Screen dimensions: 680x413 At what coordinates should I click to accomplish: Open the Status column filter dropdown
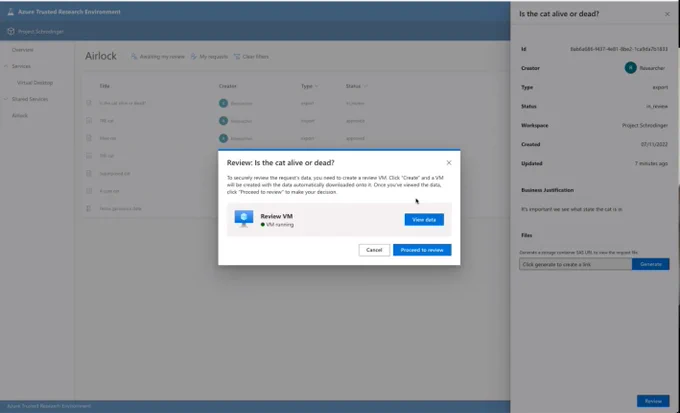click(356, 86)
